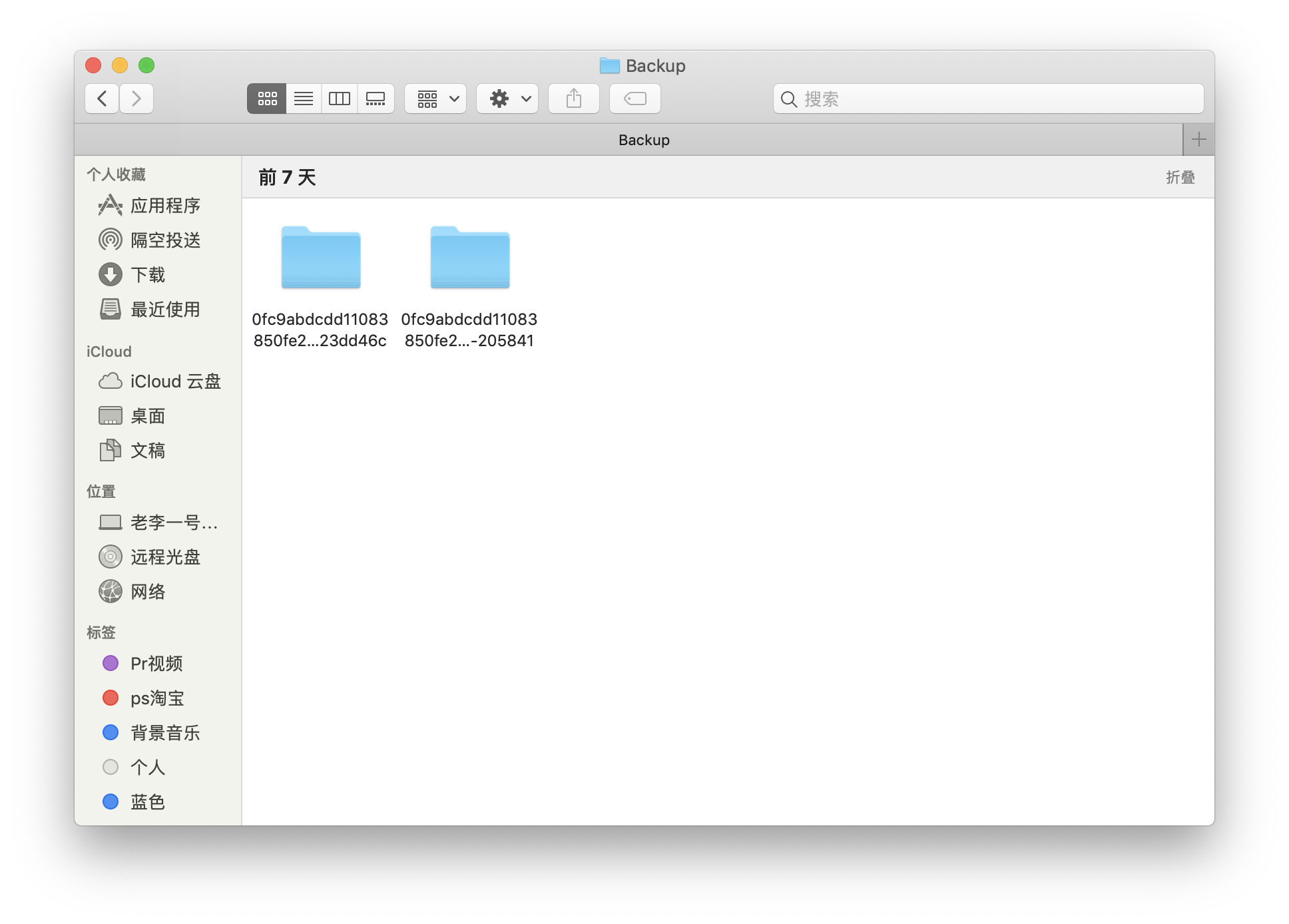Add a new tab with plus button
Image resolution: width=1289 pixels, height=924 pixels.
[1199, 140]
